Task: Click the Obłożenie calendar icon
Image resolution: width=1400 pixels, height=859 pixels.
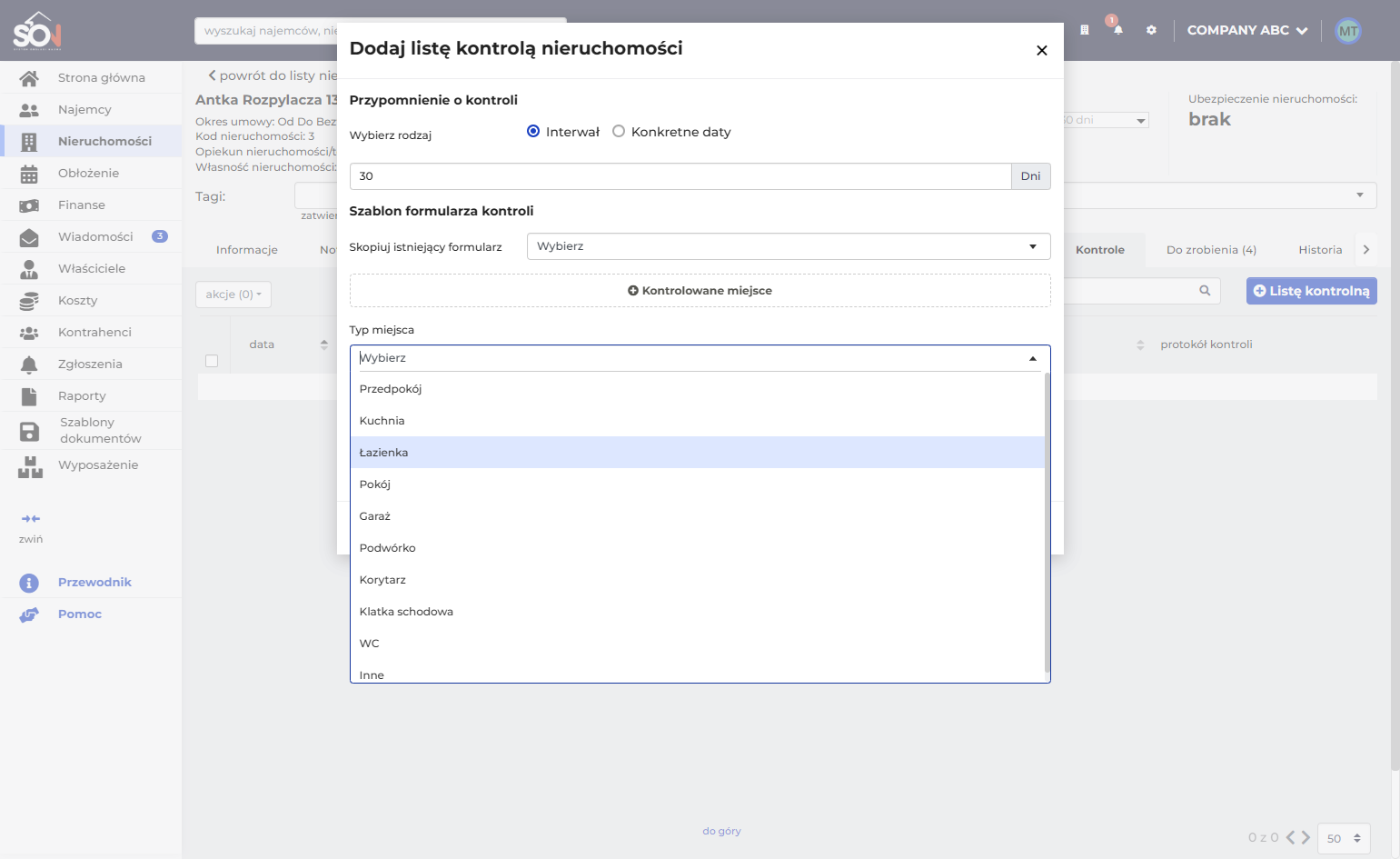Action: coord(29,174)
